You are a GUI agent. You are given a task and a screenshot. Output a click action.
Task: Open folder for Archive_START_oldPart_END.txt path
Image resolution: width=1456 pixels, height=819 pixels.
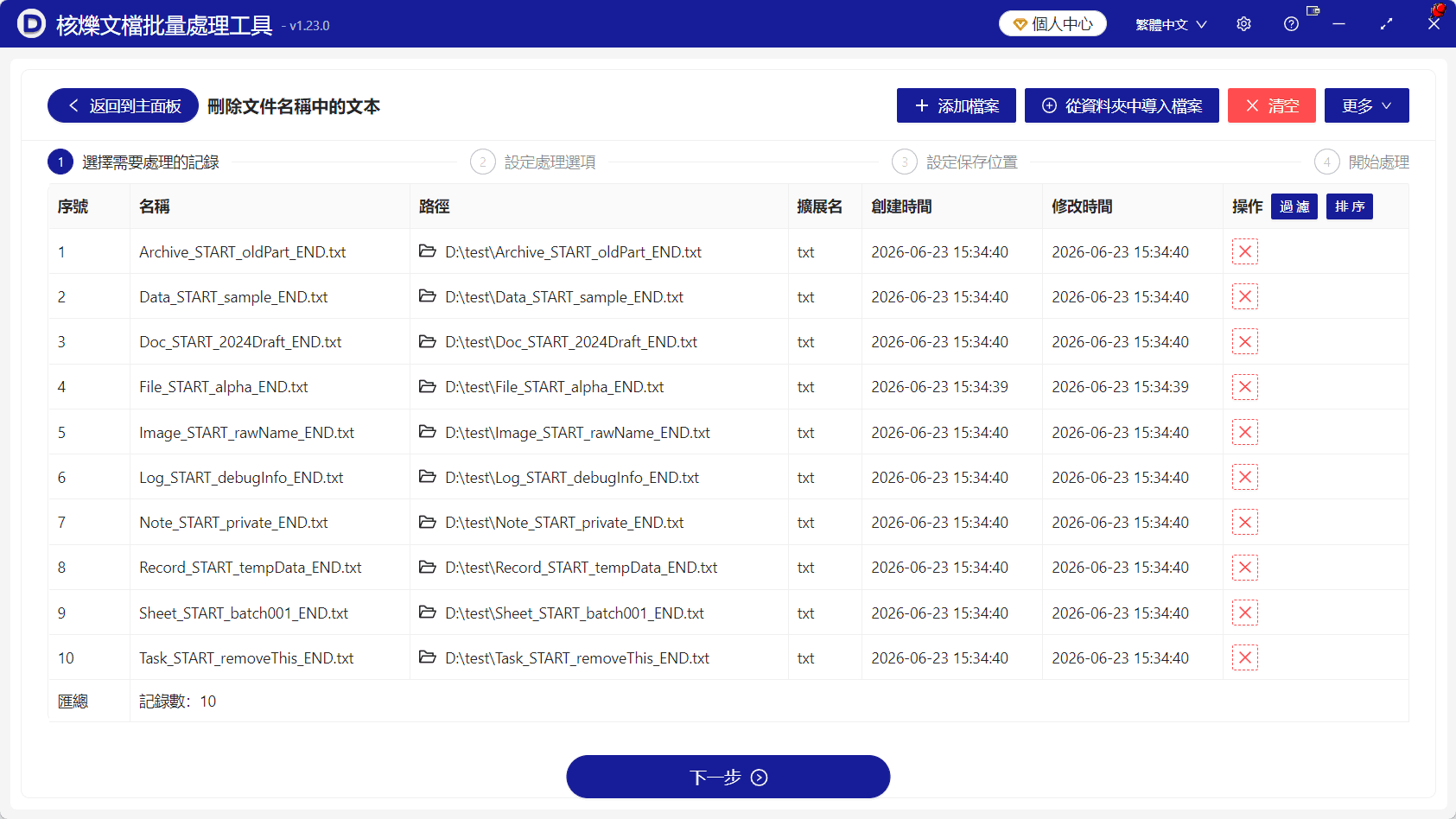pos(427,251)
